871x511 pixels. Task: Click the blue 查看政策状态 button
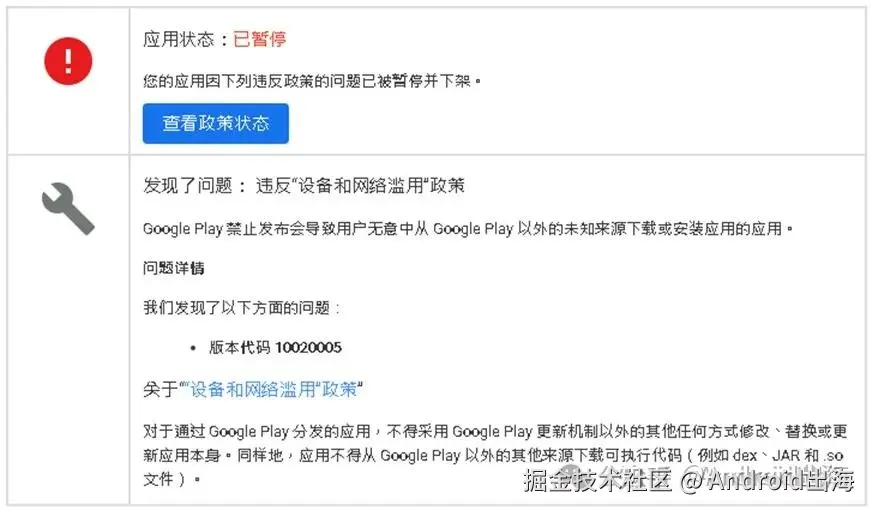216,123
